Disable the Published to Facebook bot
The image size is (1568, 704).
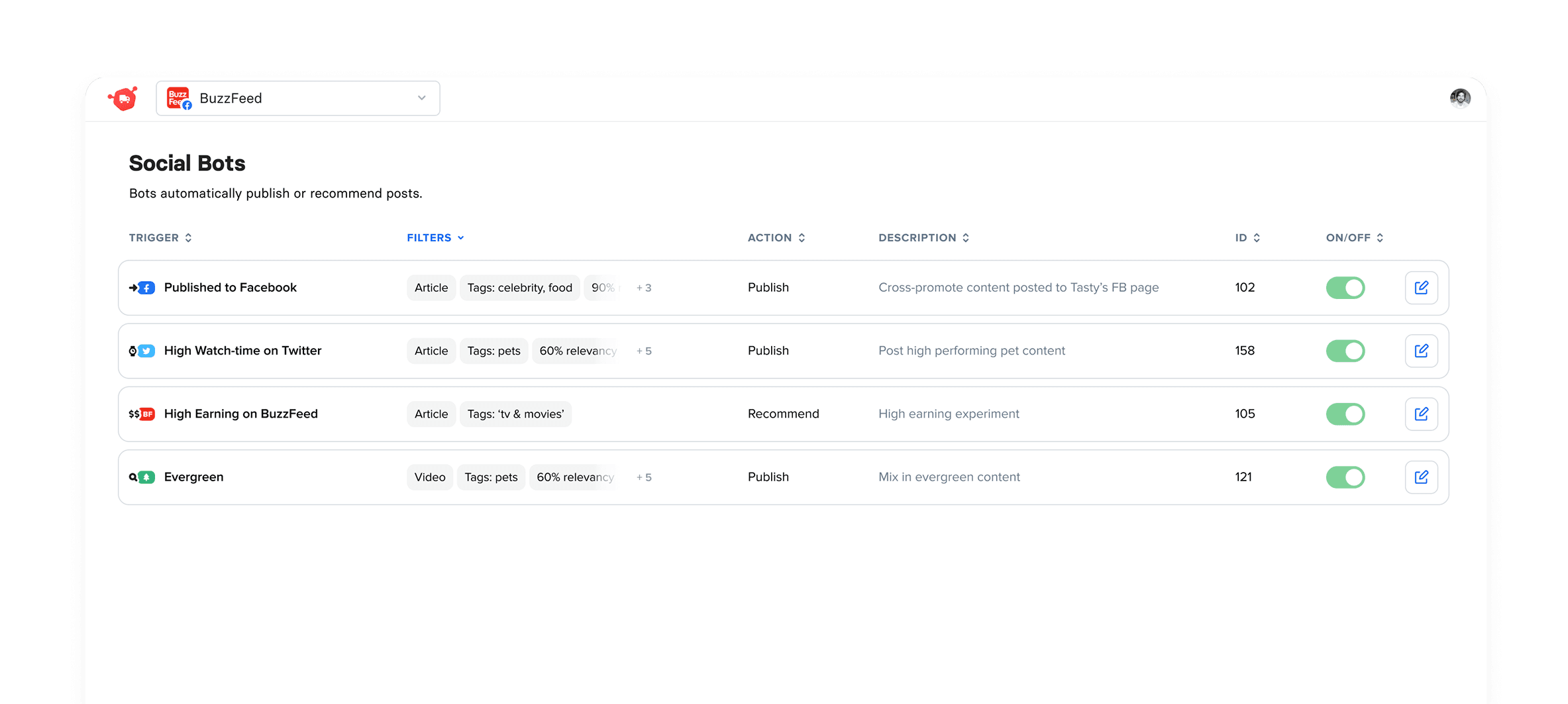point(1345,287)
